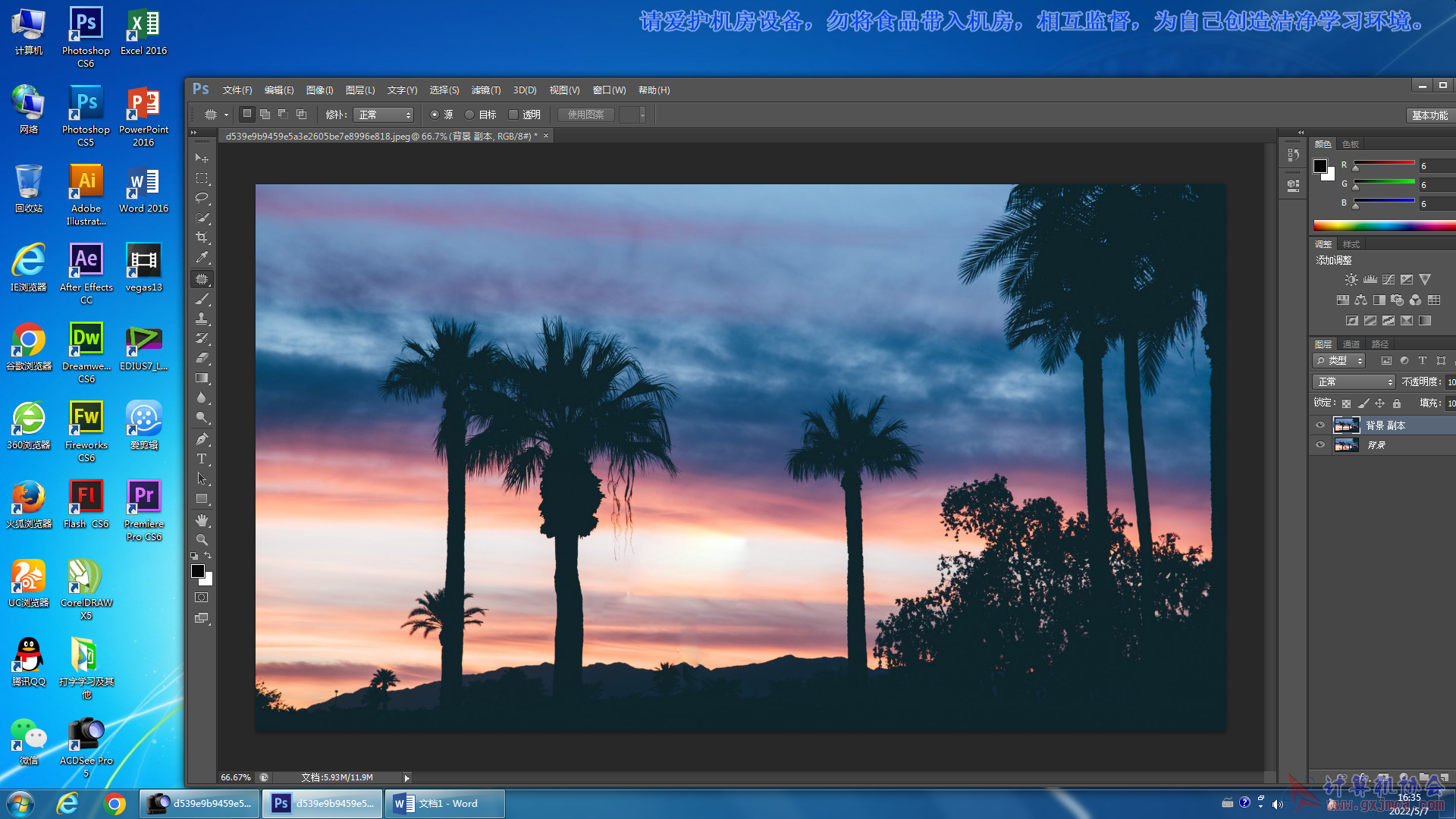
Task: Click the 使用图案 button
Action: tap(586, 115)
